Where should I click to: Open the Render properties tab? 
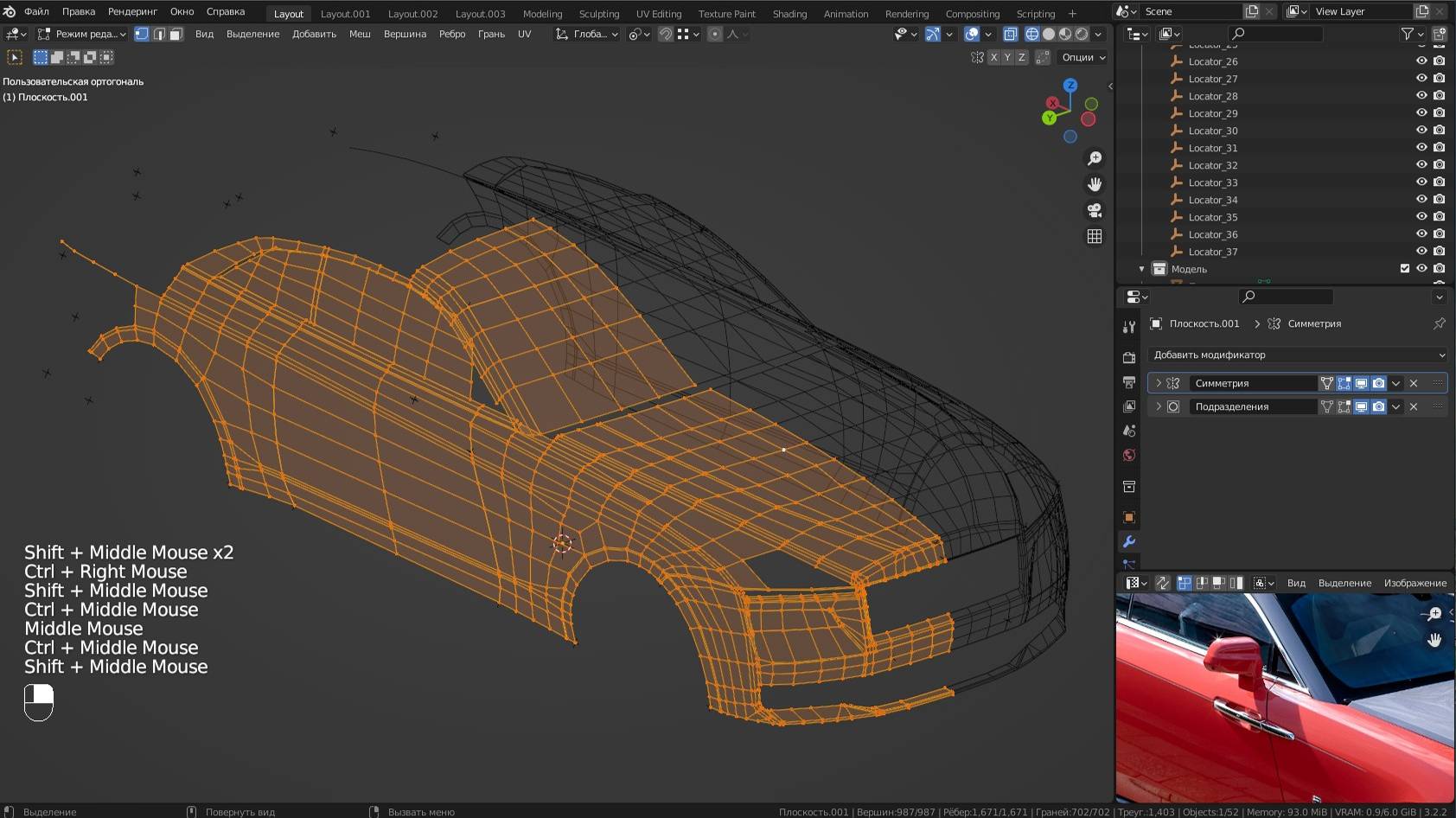1128,357
